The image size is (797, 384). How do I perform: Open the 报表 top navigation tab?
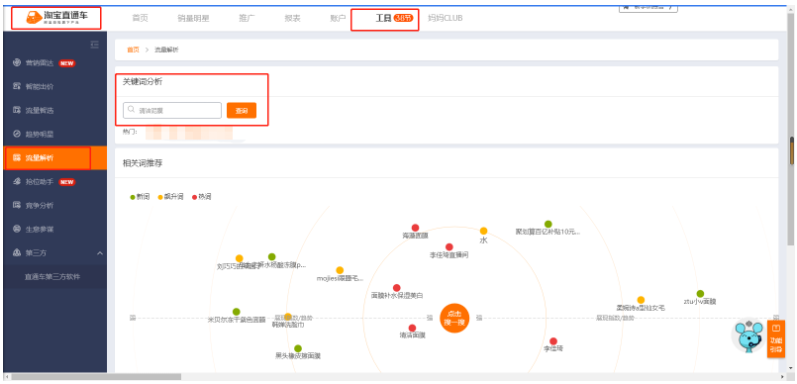click(x=292, y=19)
